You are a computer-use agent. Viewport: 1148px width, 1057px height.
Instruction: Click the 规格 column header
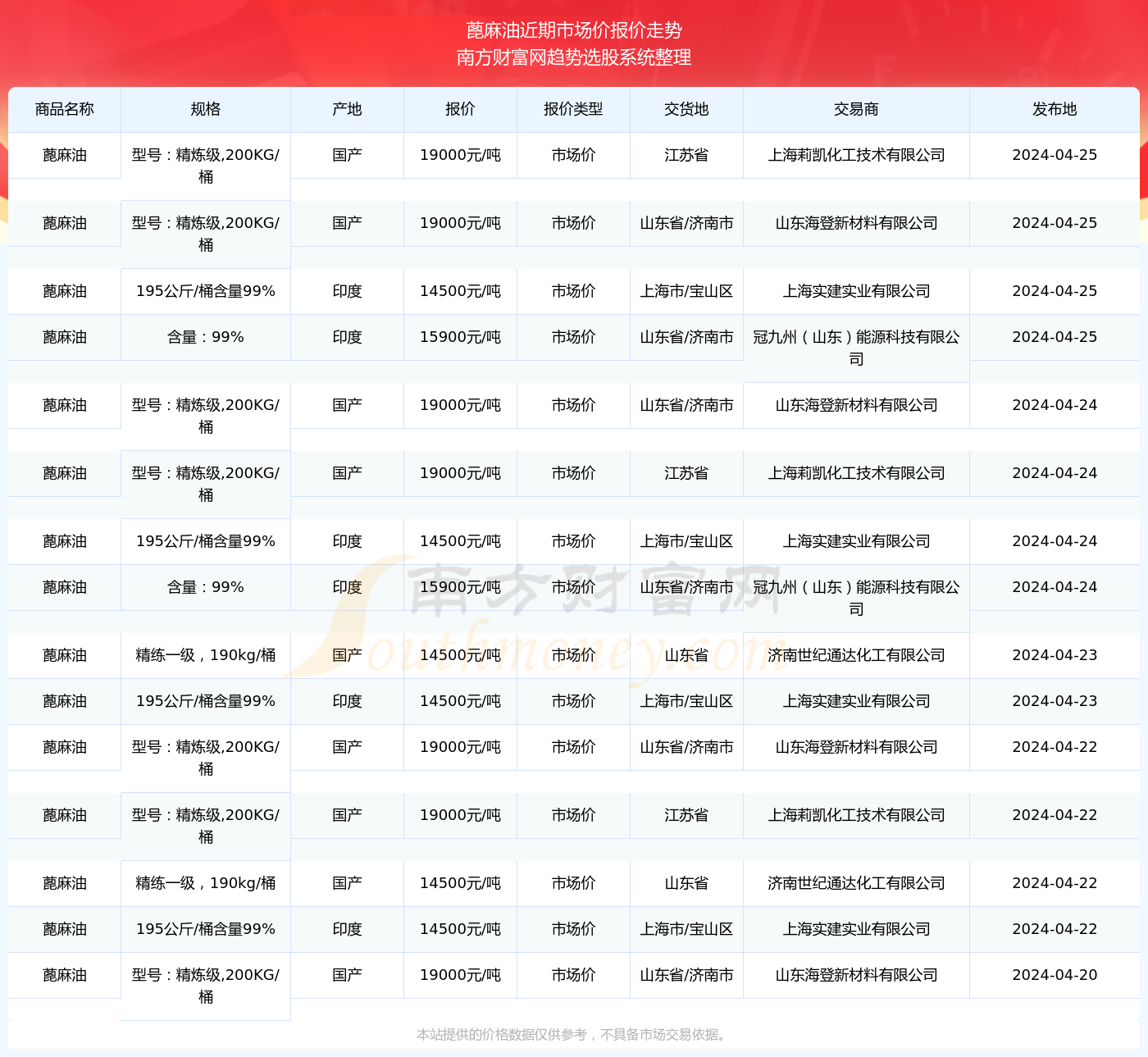(x=206, y=109)
